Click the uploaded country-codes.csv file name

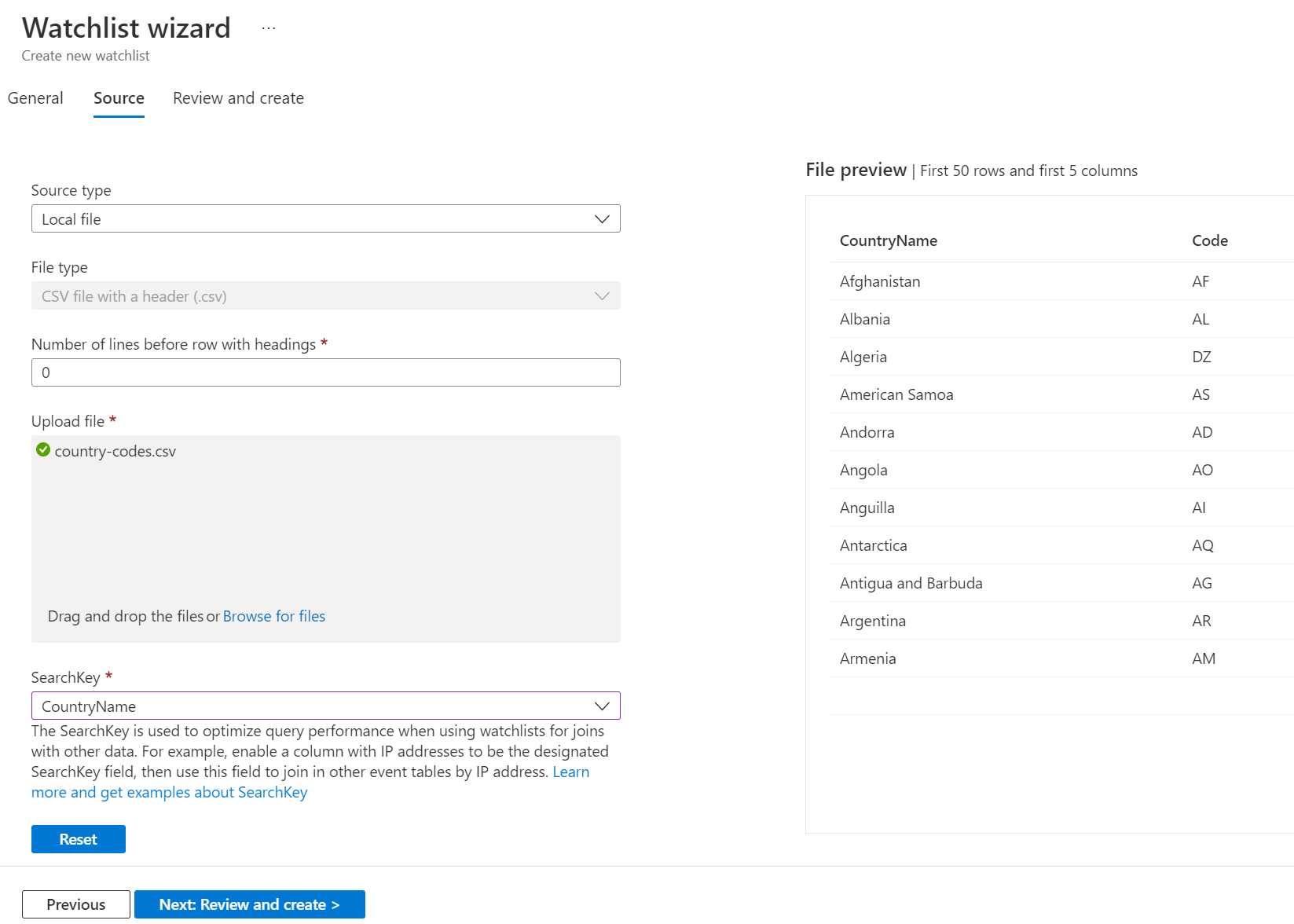115,452
